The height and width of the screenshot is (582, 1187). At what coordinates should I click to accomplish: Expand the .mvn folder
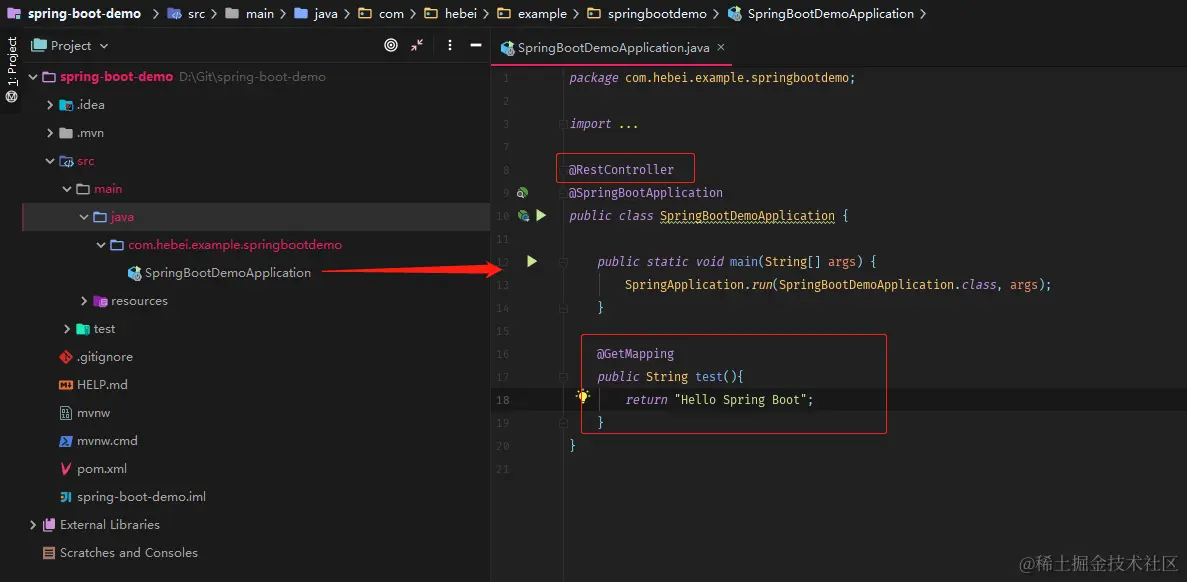[x=50, y=133]
